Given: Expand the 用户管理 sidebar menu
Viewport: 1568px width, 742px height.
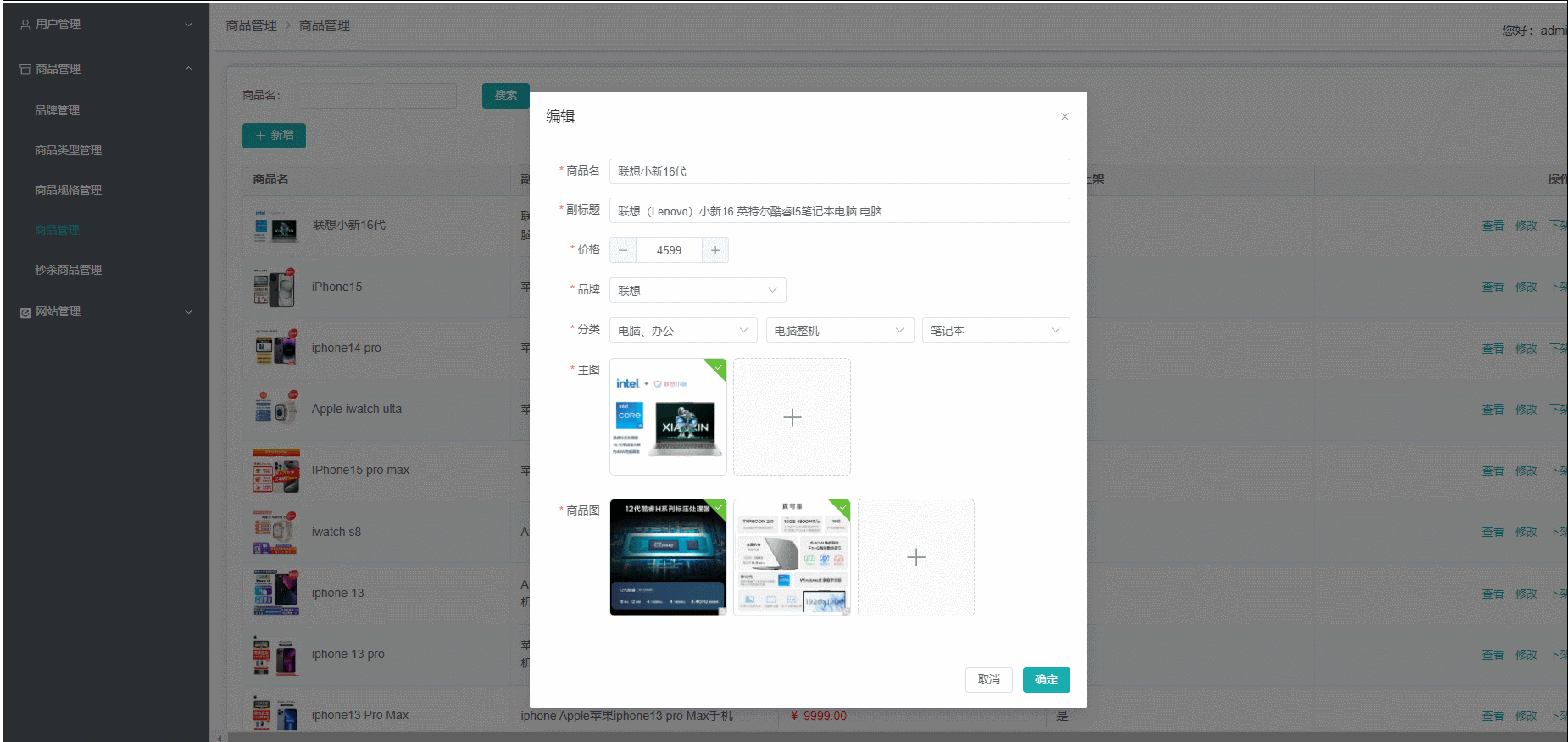Looking at the screenshot, I should click(106, 24).
